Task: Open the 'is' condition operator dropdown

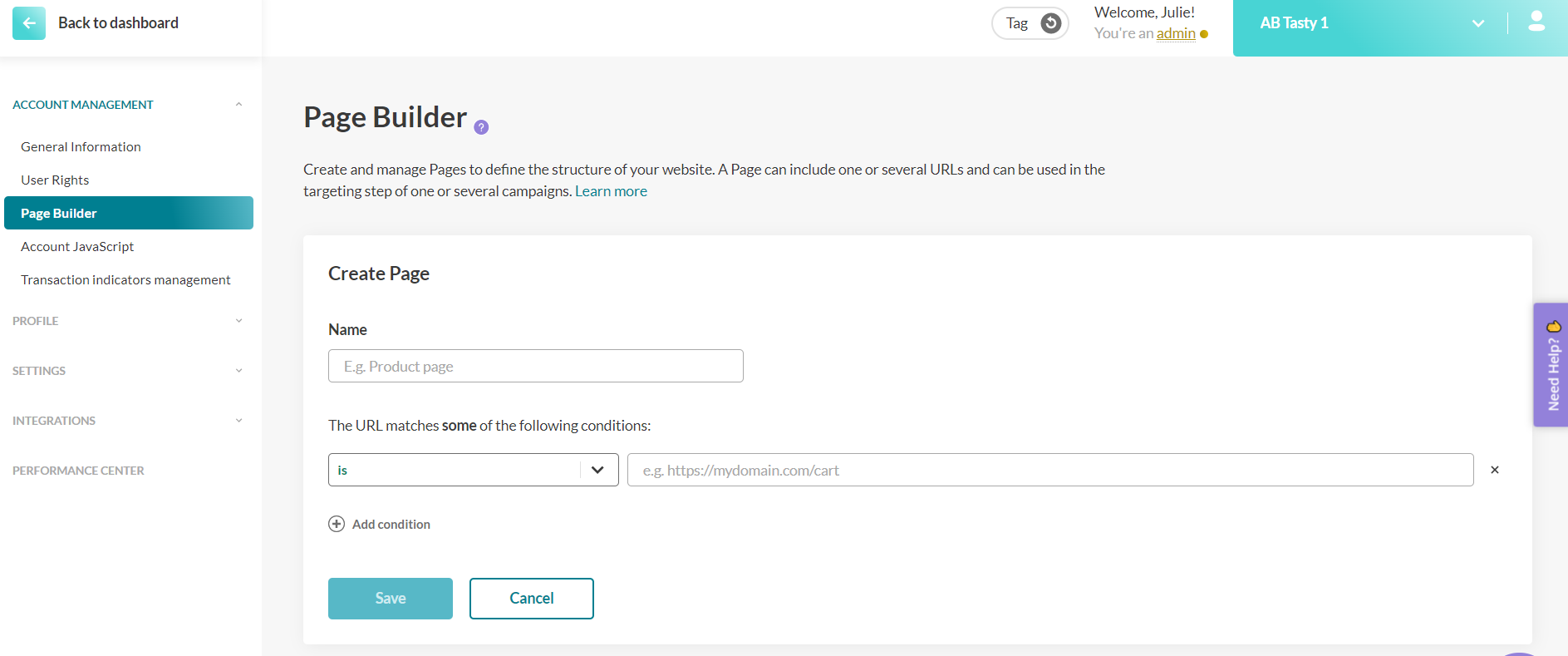Action: click(474, 470)
